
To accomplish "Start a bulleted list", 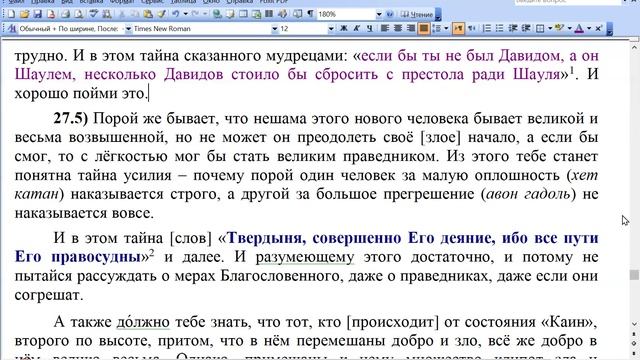I will pos(500,29).
